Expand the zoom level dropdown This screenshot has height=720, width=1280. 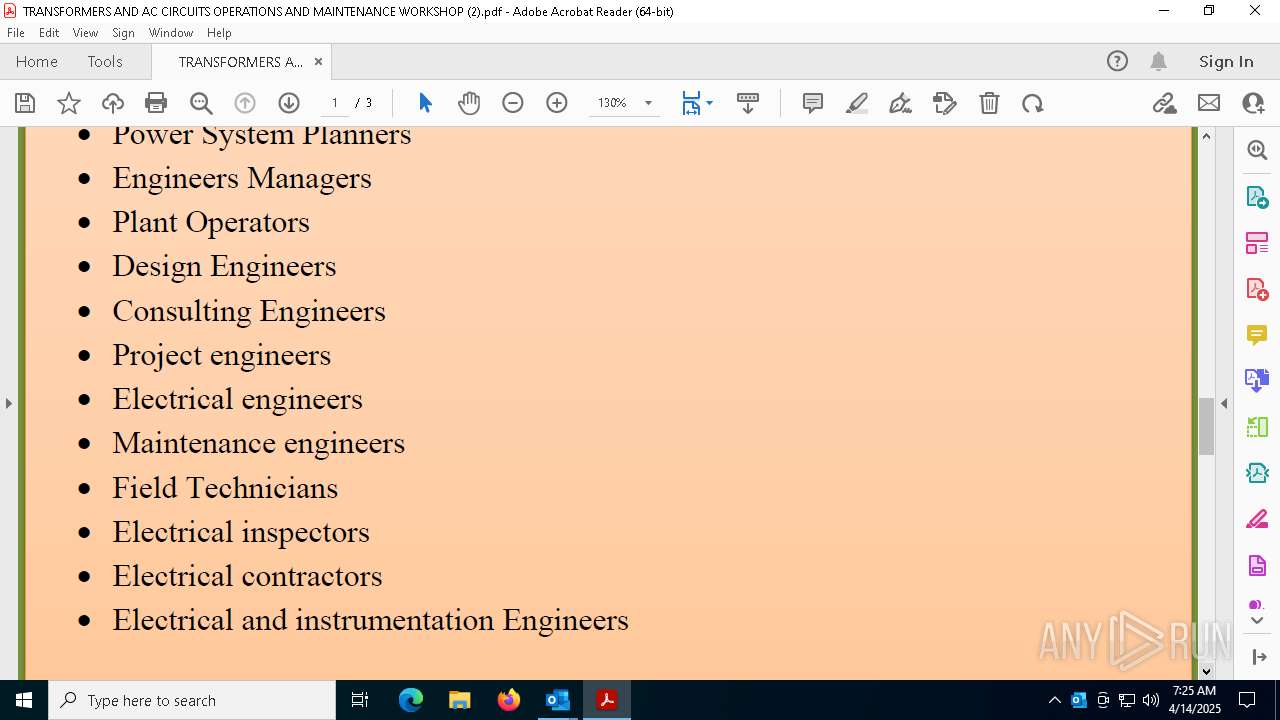tap(648, 103)
